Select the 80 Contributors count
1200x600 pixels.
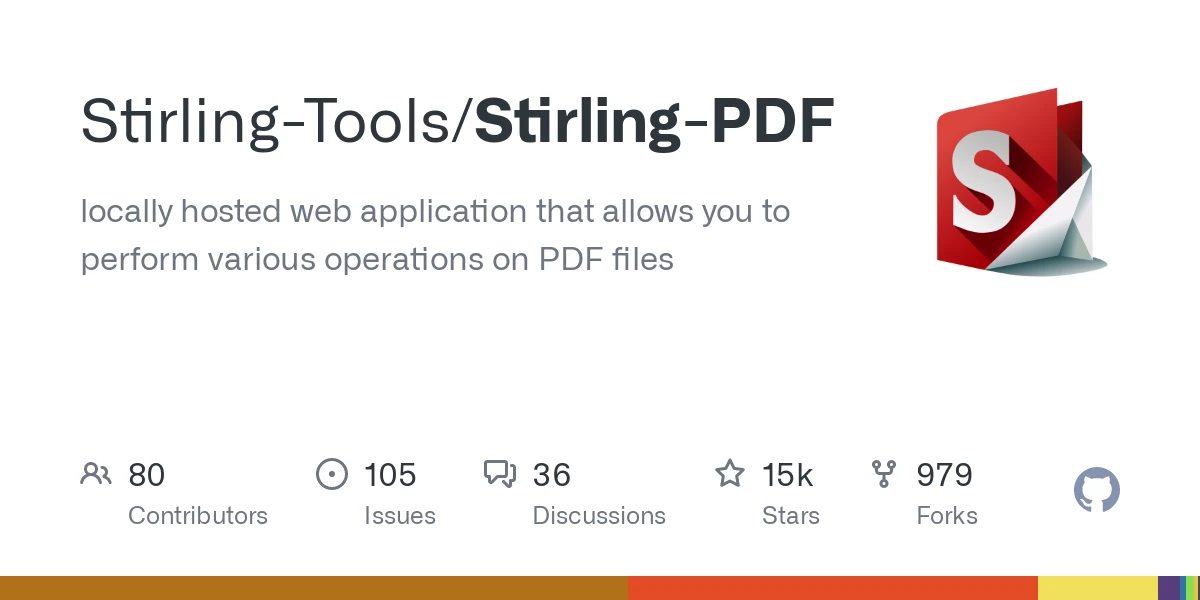147,475
